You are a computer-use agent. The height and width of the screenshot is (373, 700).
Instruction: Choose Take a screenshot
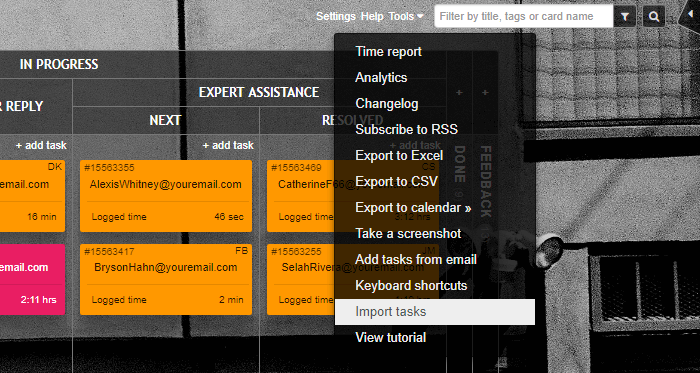click(x=434, y=233)
